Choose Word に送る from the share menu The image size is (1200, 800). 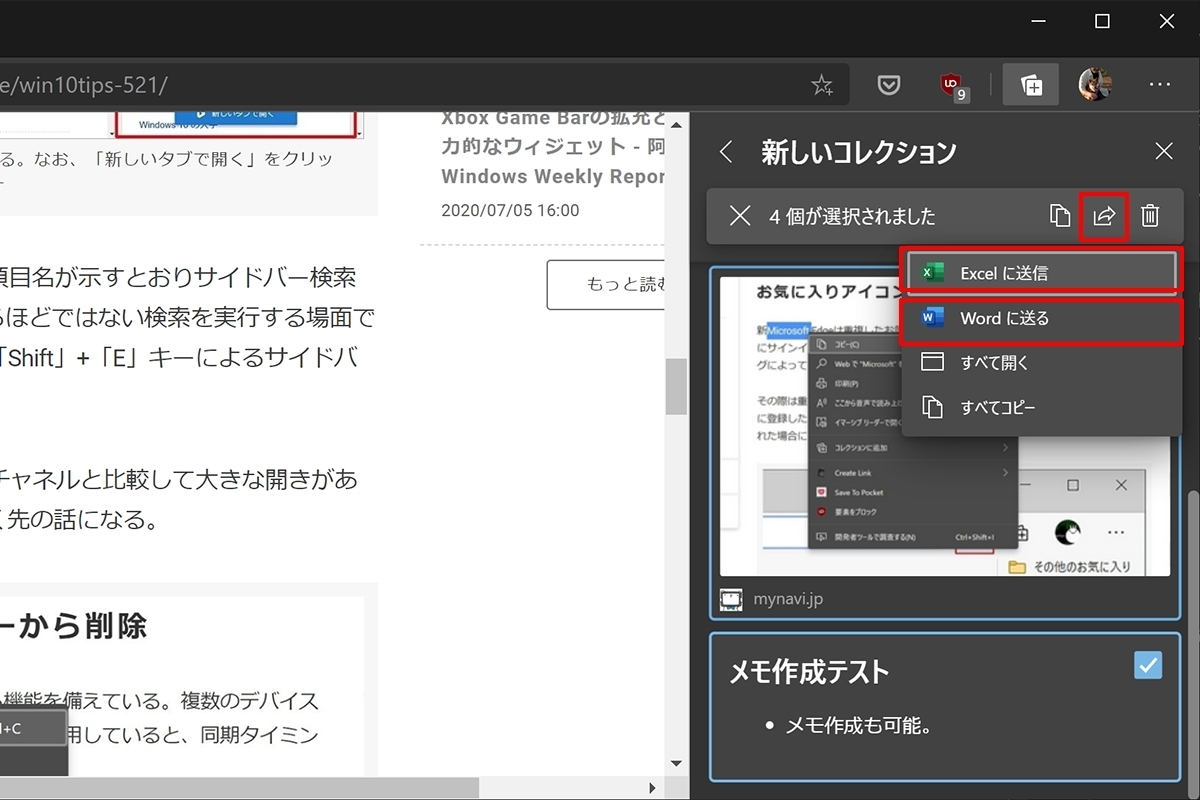1043,319
